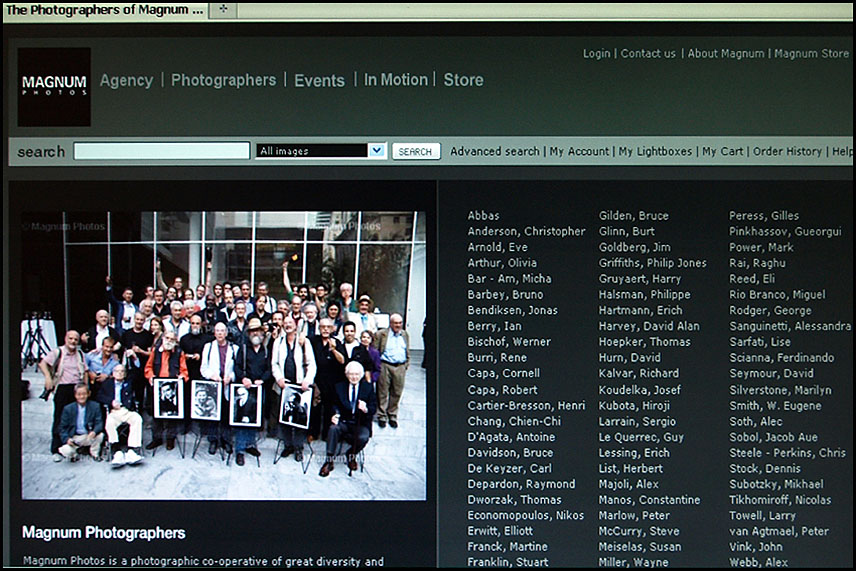The width and height of the screenshot is (856, 571).
Task: Open Halsman, Philippe page
Action: [644, 295]
